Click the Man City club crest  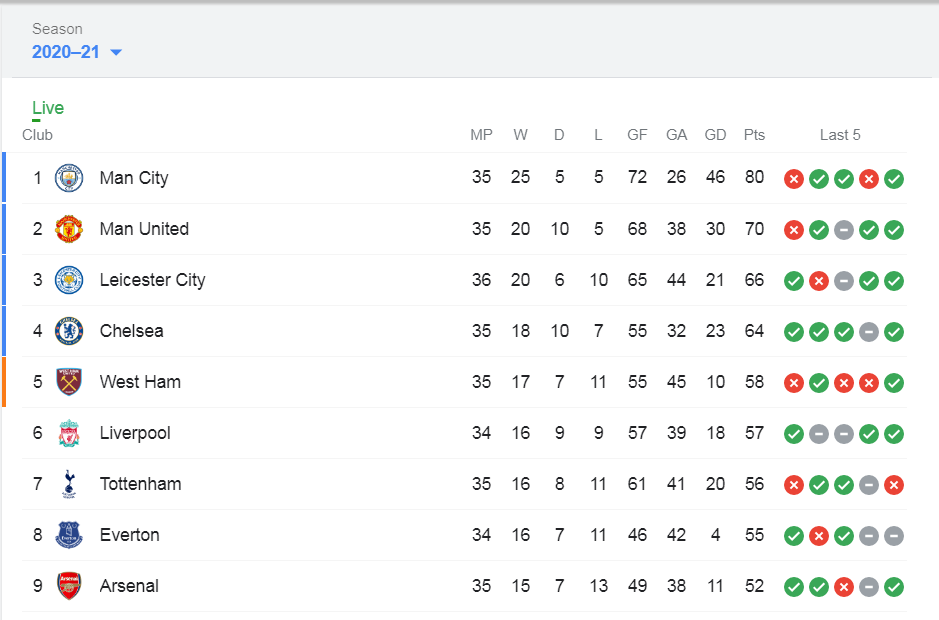point(69,178)
